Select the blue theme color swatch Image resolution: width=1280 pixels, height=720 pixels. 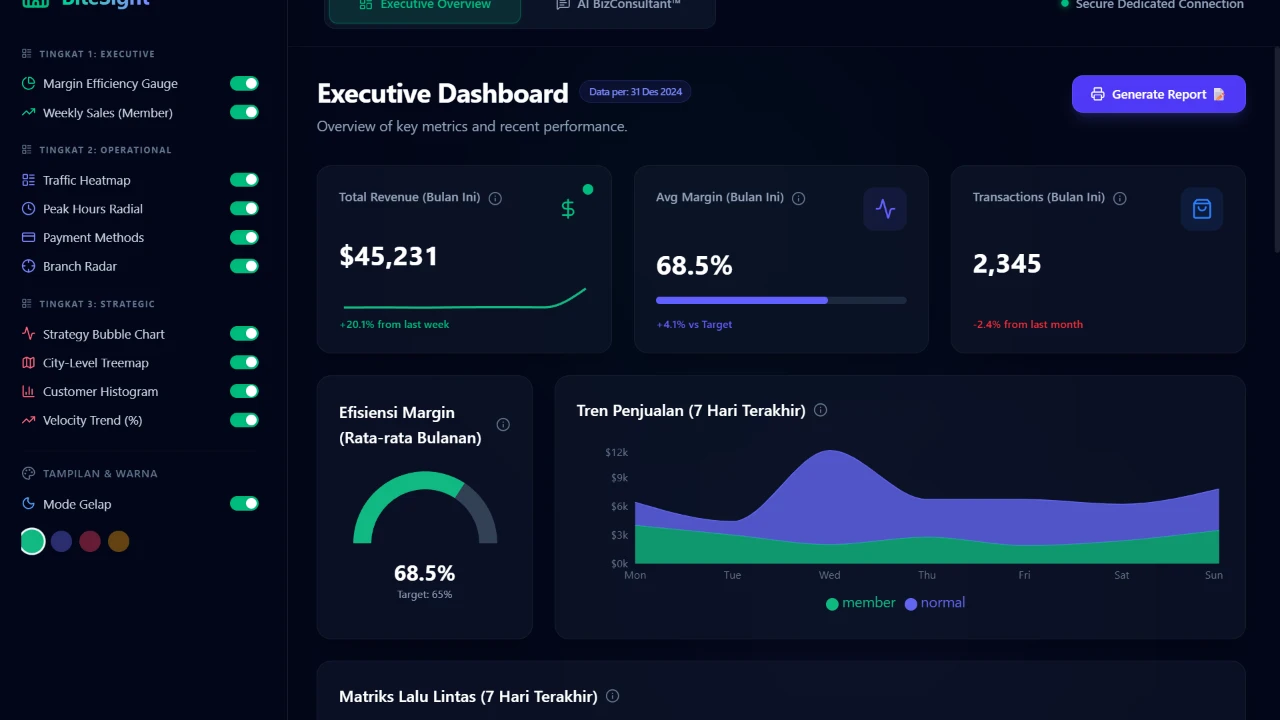pos(61,541)
